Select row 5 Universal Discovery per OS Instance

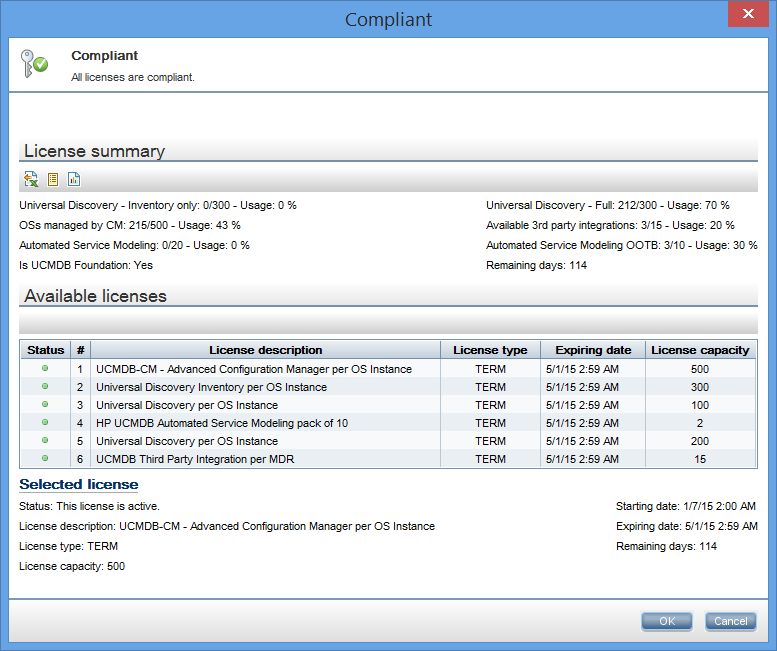point(388,441)
